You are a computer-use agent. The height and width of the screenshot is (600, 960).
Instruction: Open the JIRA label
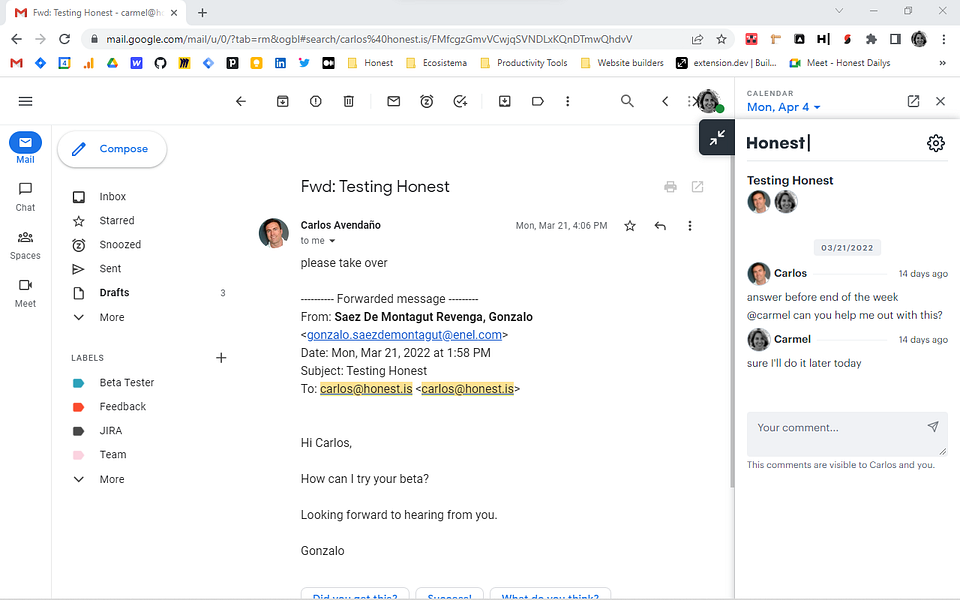tap(111, 430)
